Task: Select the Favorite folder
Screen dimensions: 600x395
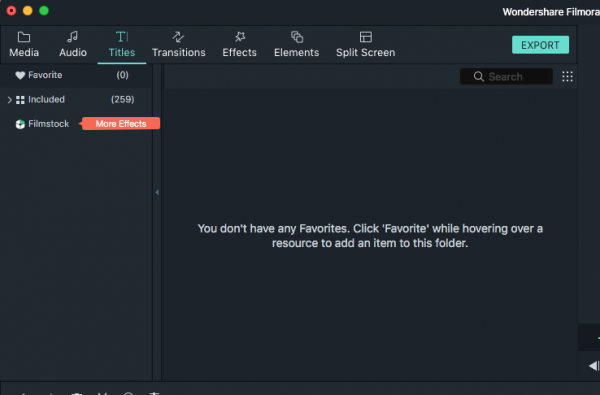Action: 76,75
